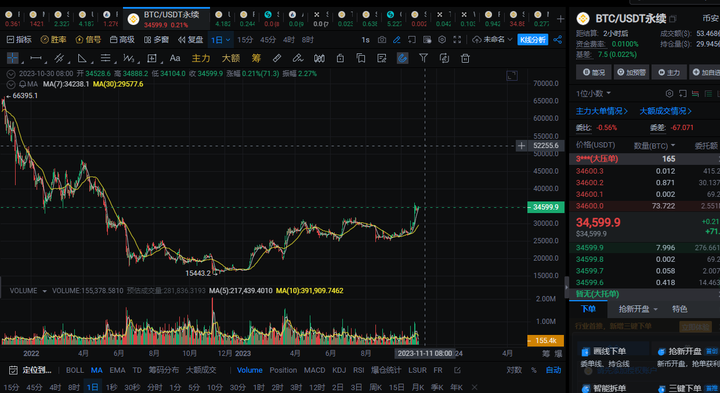Copy the BTC/USDT永续 symbol name icon

pyautogui.click(x=673, y=19)
